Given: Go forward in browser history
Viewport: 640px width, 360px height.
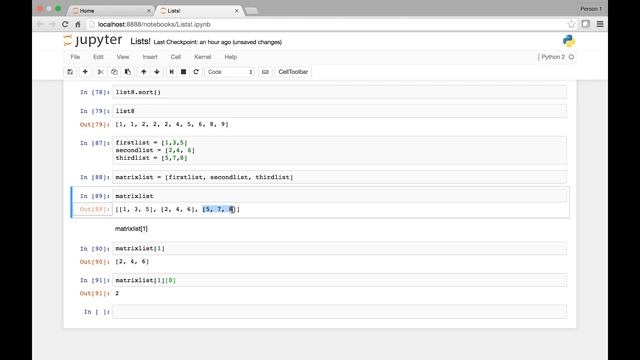Looking at the screenshot, I should [52, 24].
